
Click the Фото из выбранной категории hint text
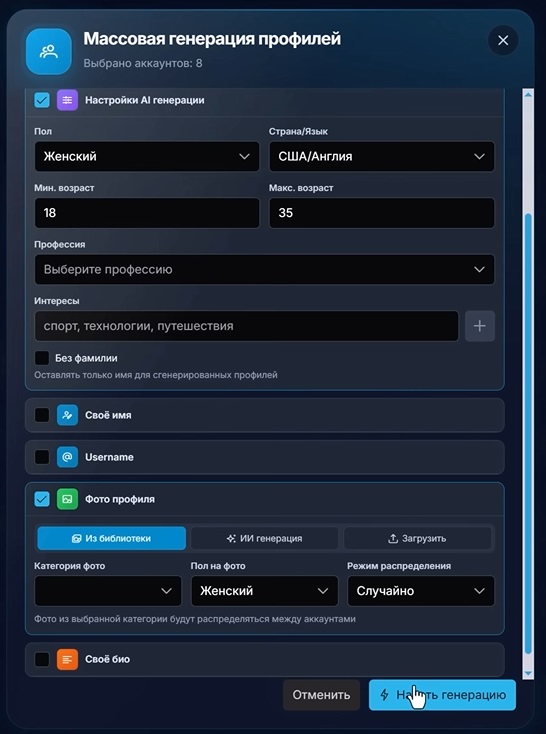point(195,619)
